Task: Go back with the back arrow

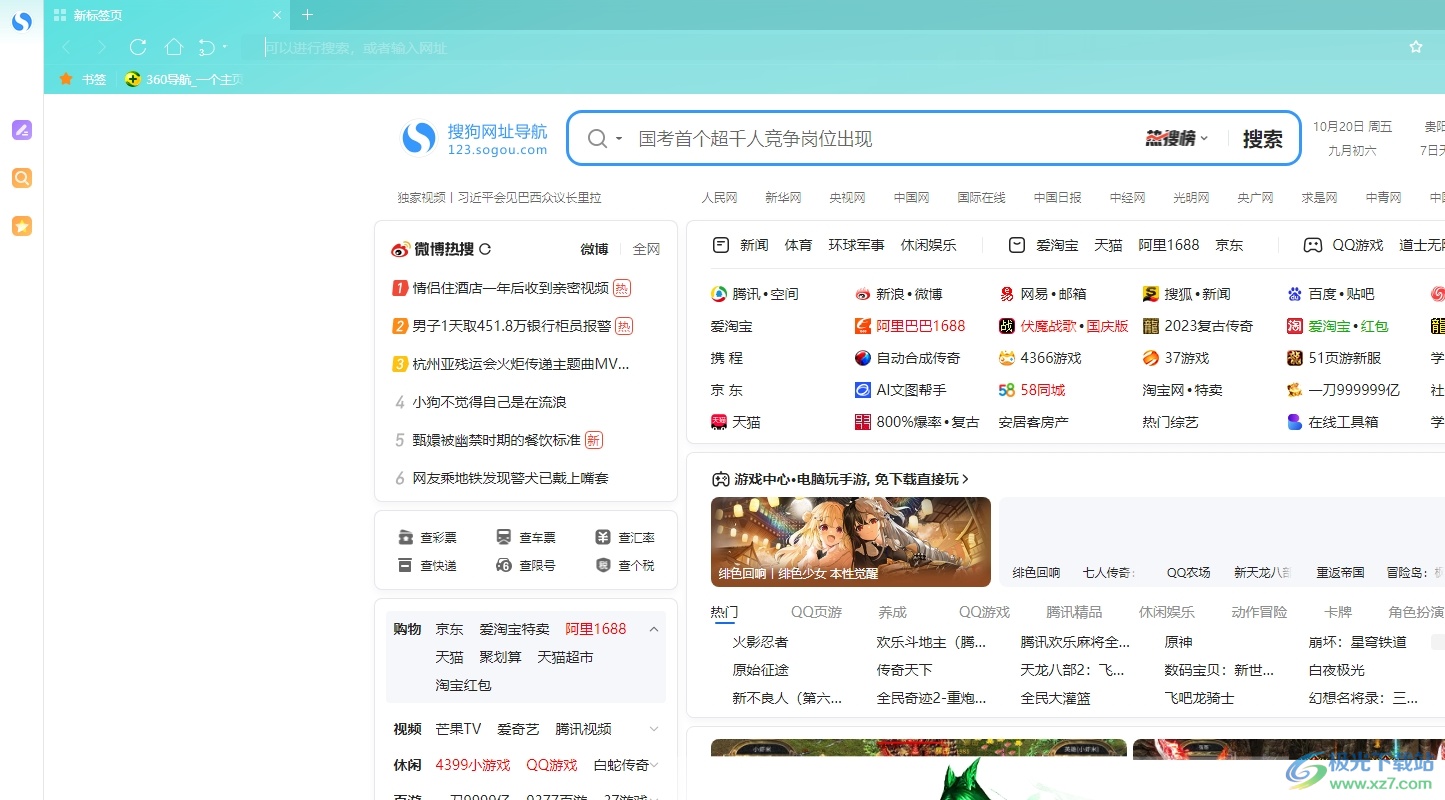Action: coord(66,47)
